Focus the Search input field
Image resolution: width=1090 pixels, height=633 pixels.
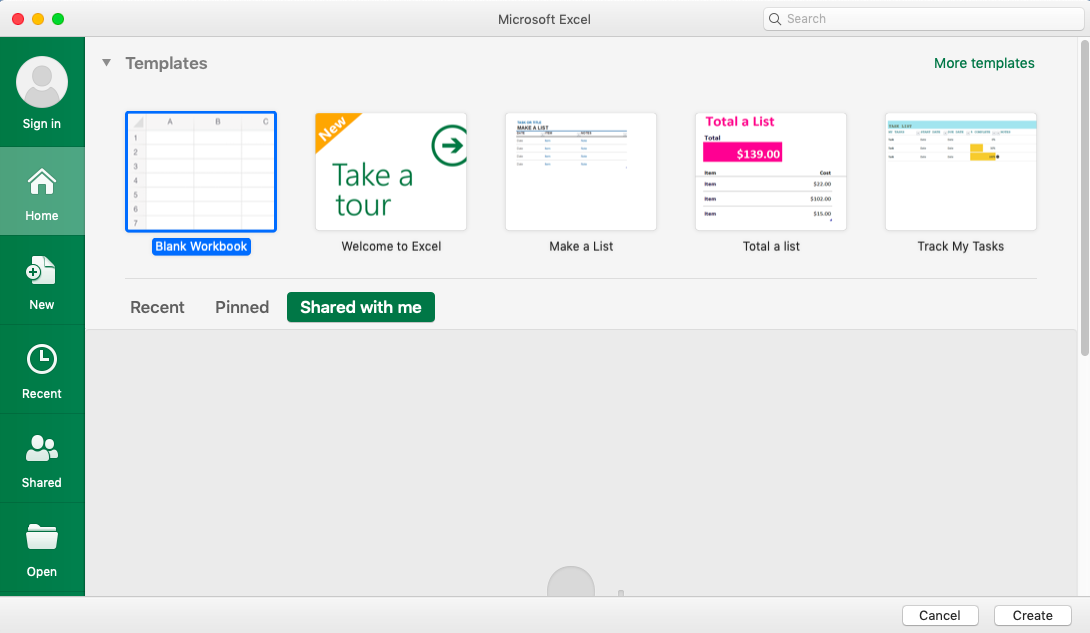point(923,19)
